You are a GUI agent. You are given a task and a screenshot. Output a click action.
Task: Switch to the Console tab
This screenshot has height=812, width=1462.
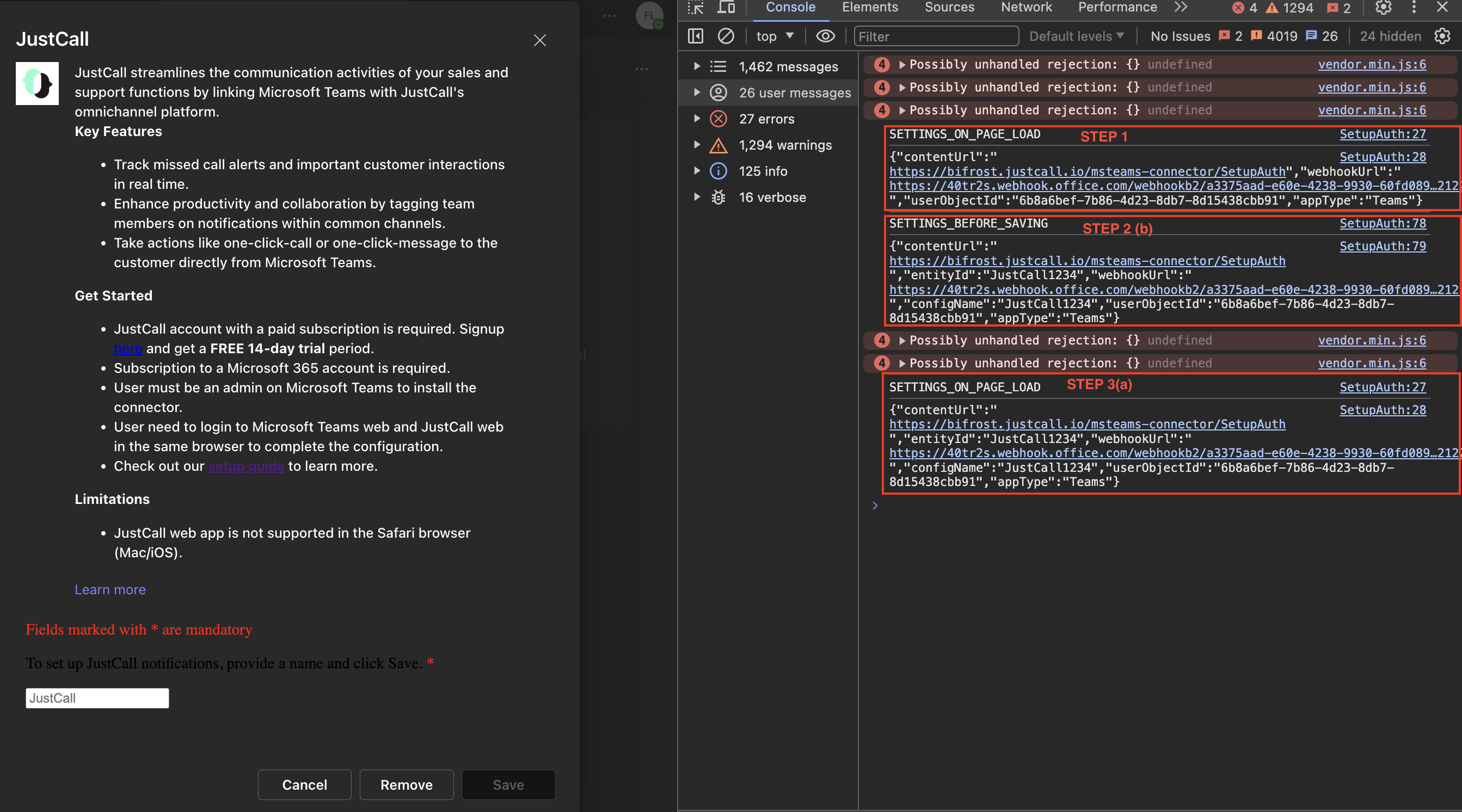pos(790,8)
